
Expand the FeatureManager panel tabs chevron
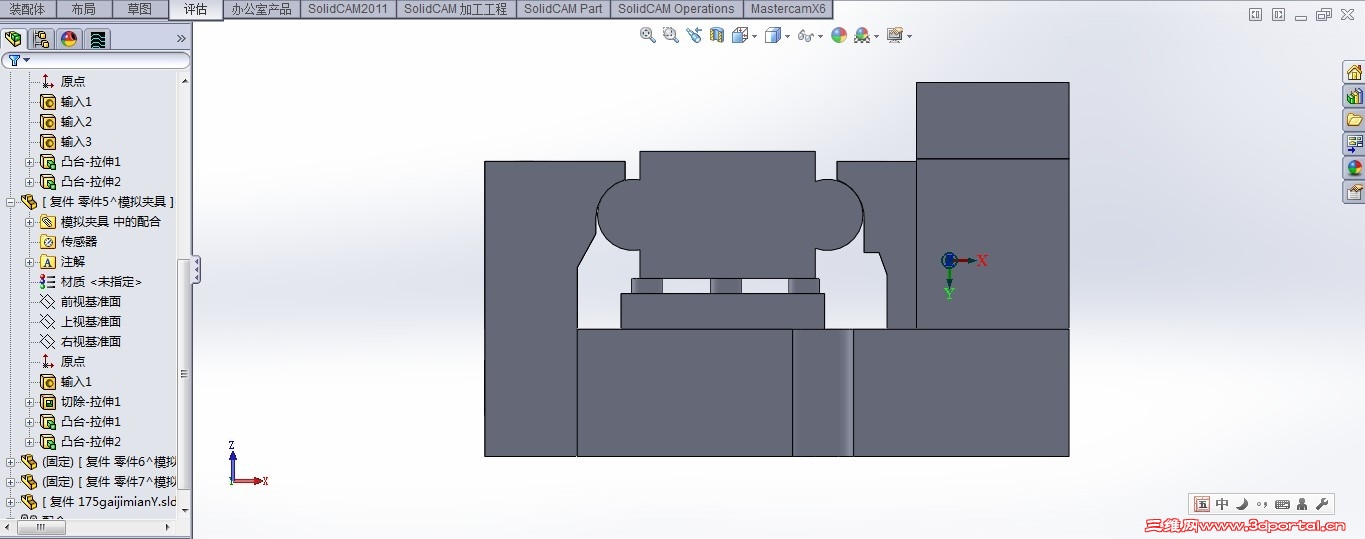click(181, 39)
